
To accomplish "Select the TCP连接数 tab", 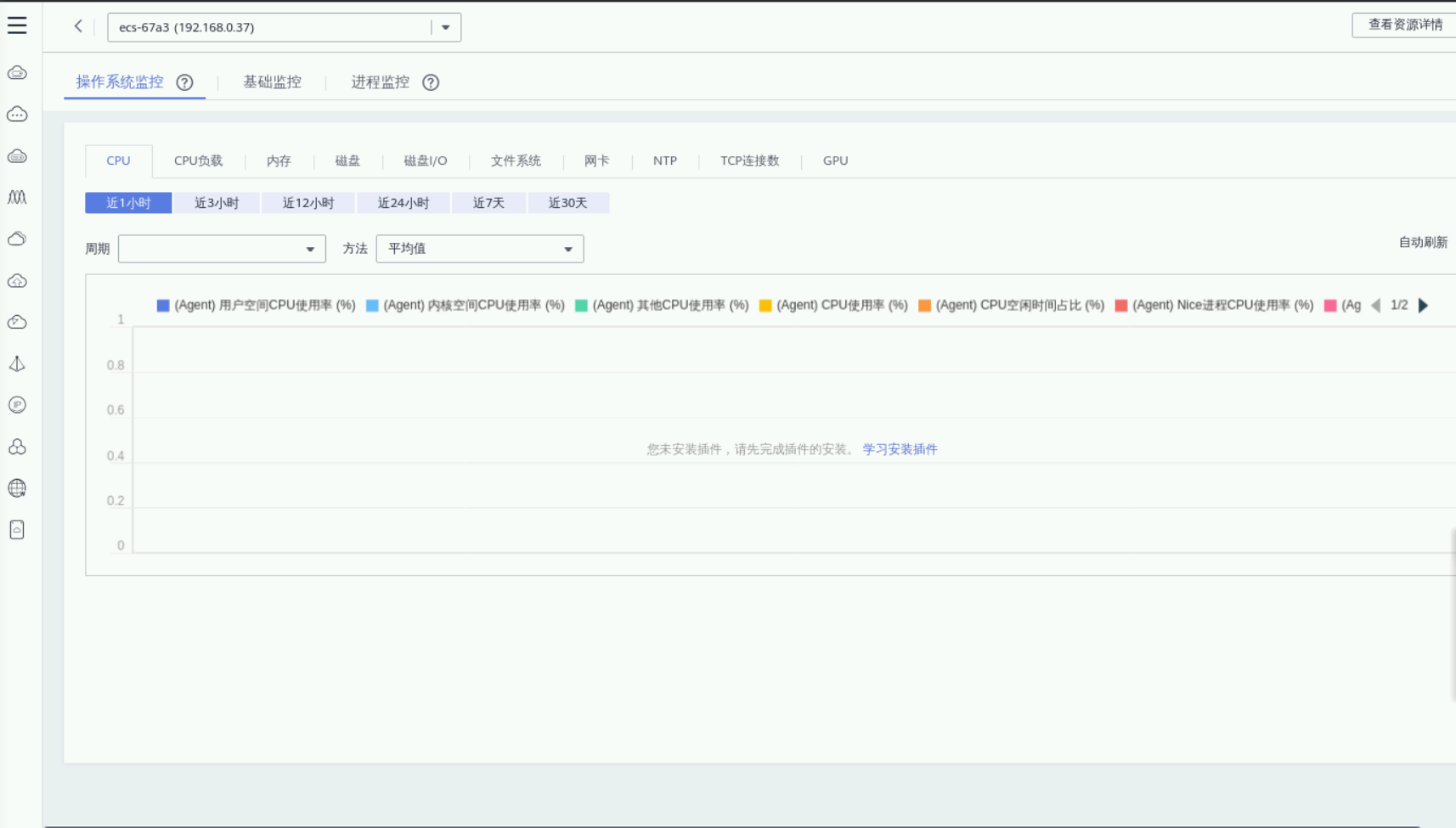I will click(749, 161).
